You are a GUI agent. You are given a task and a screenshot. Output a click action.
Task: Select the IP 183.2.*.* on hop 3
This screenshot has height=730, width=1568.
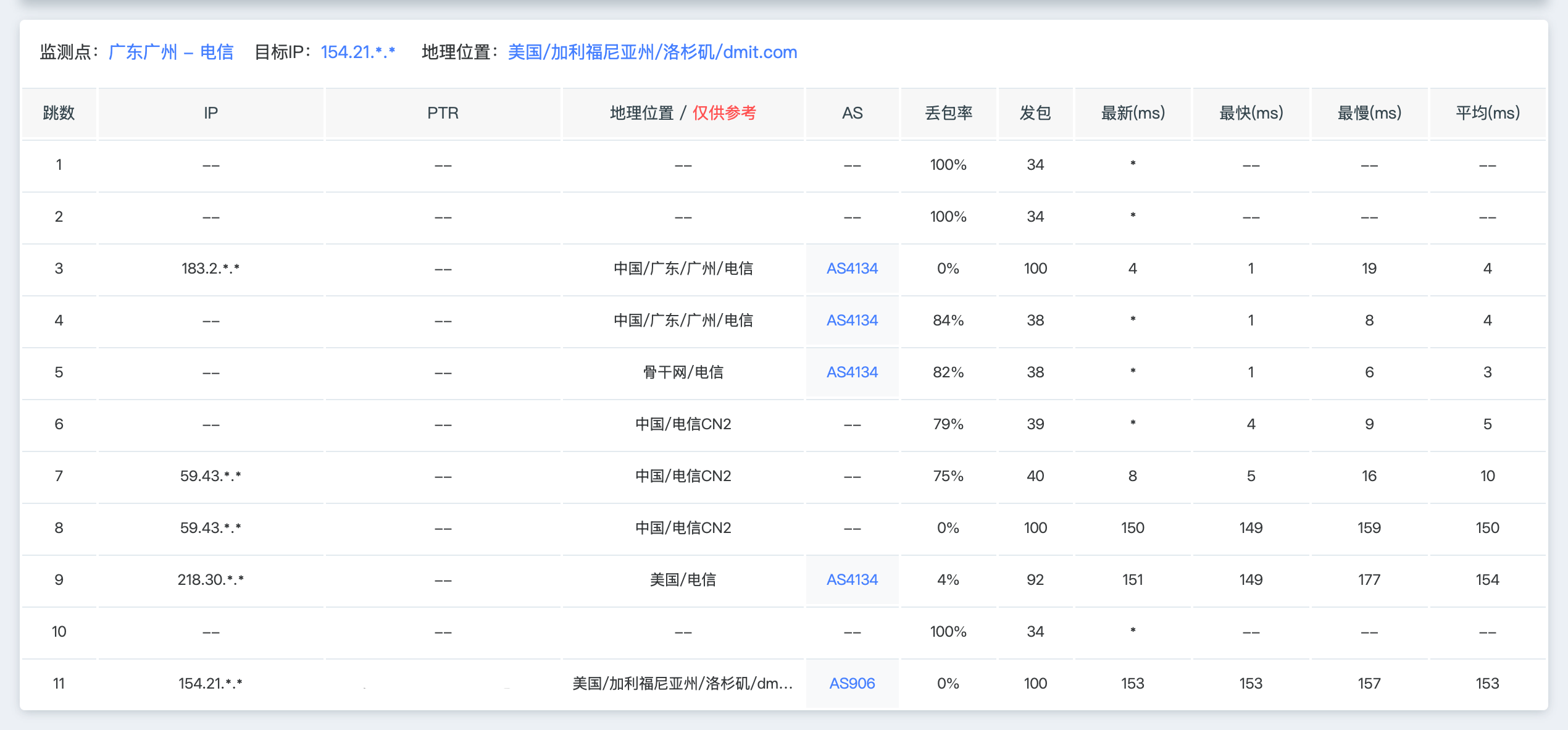point(211,268)
